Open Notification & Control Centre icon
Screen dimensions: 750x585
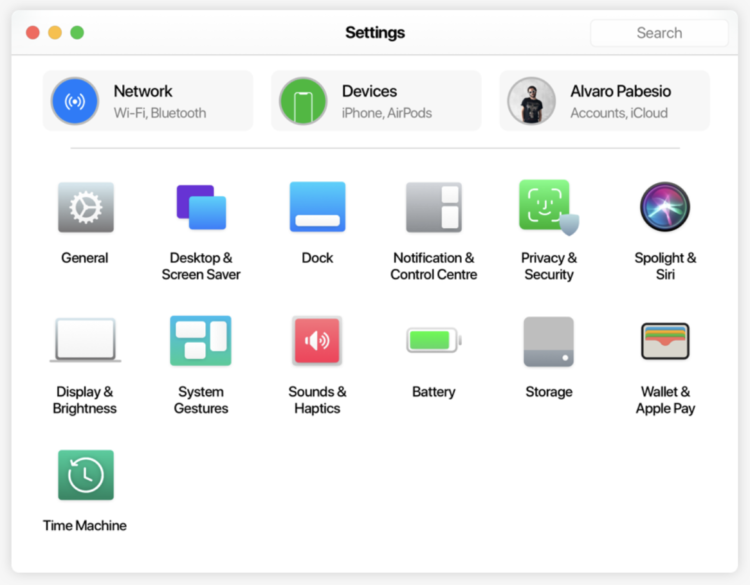point(434,207)
